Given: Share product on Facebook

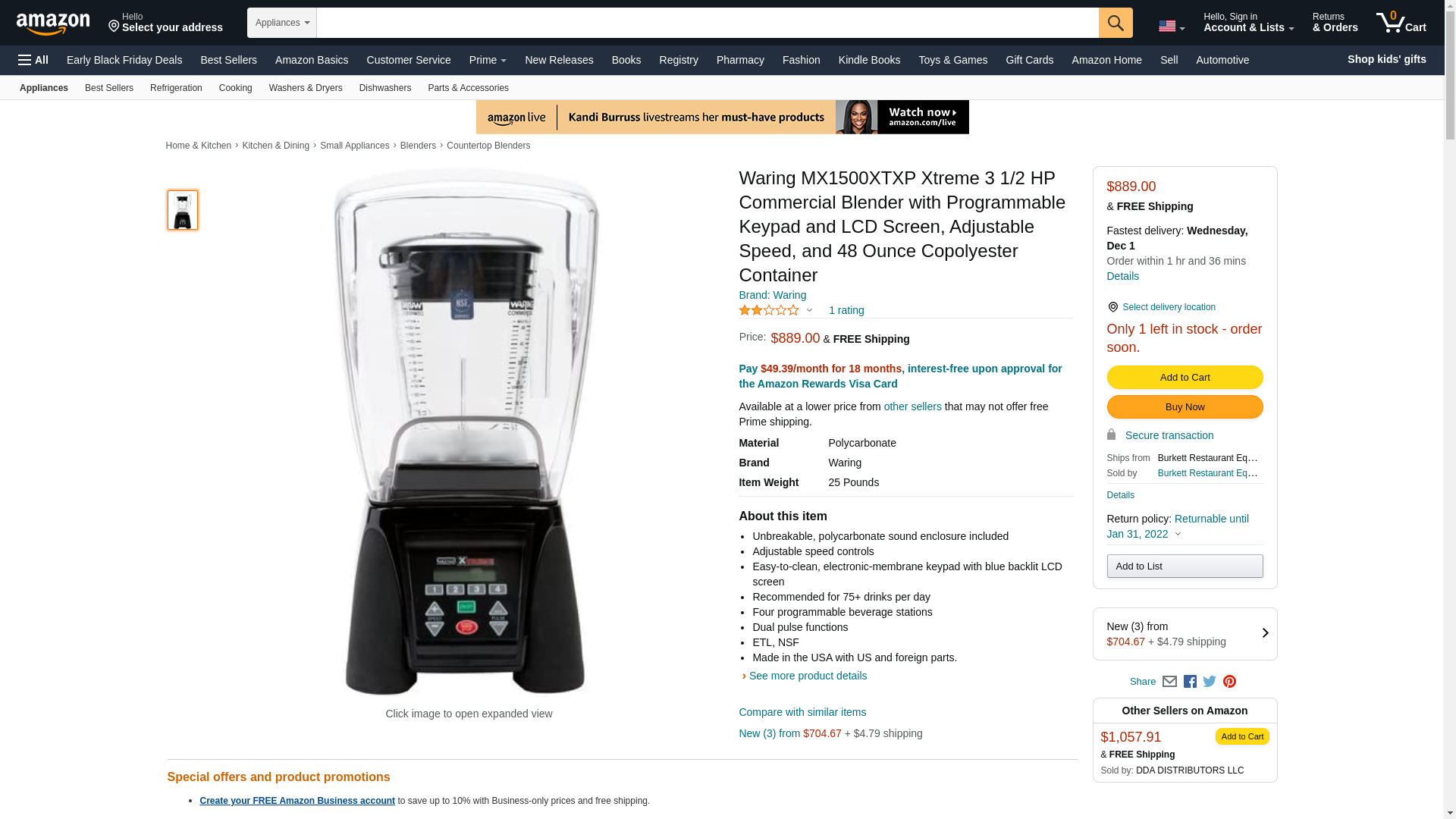Looking at the screenshot, I should point(1190,682).
